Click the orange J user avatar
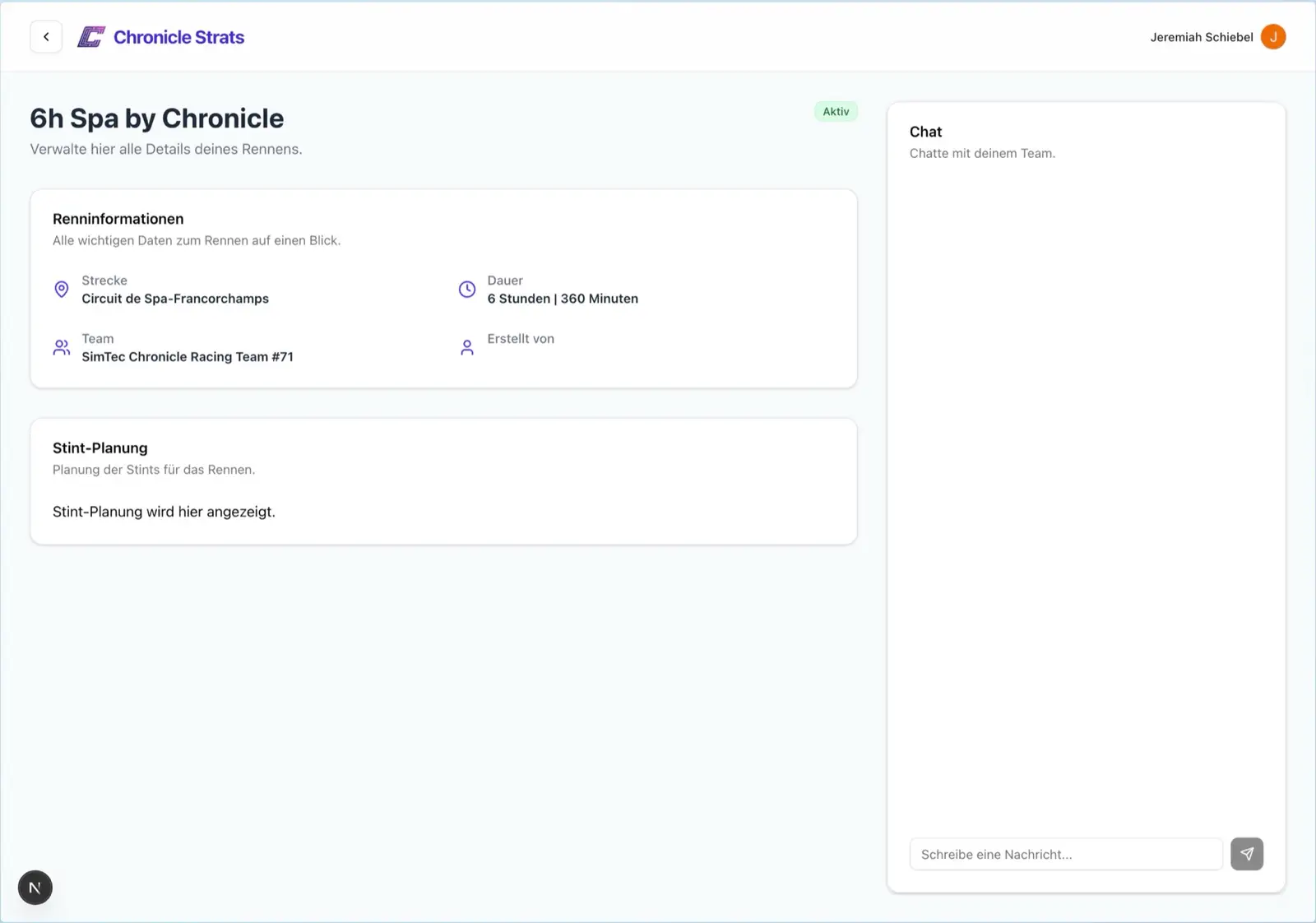Viewport: 1316px width, 923px height. click(x=1273, y=37)
